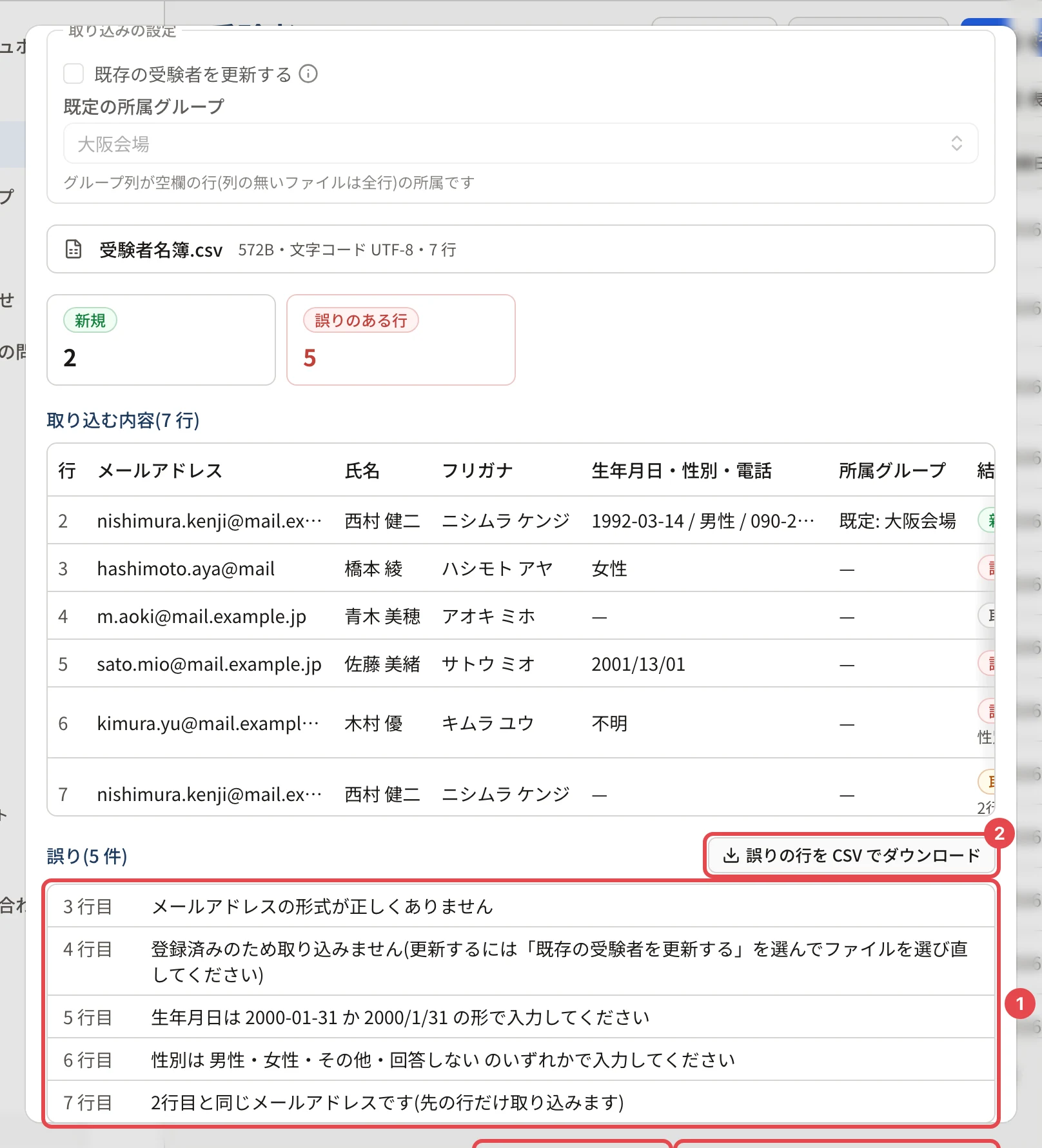The image size is (1042, 1148).
Task: Click the name 青木 美穂
Action: pyautogui.click(x=382, y=617)
